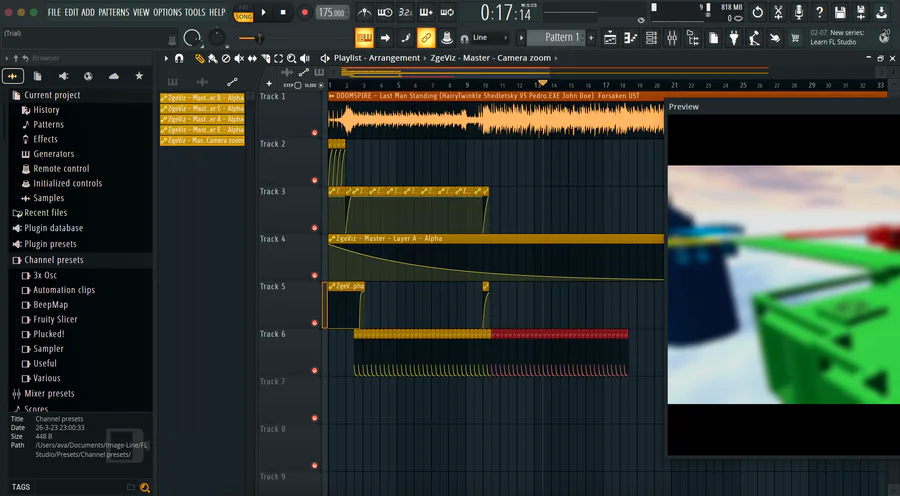900x496 pixels.
Task: Mute Track 1 with its dot
Action: tap(315, 133)
